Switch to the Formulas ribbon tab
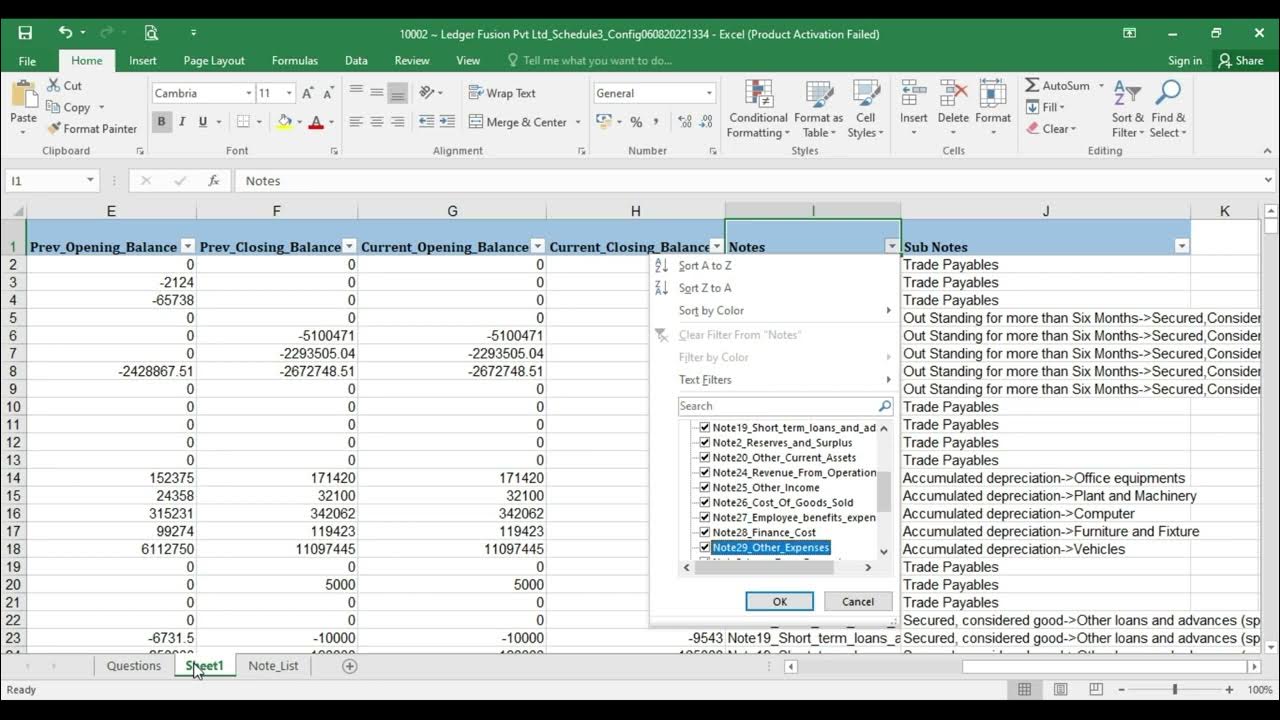This screenshot has height=720, width=1280. click(295, 61)
